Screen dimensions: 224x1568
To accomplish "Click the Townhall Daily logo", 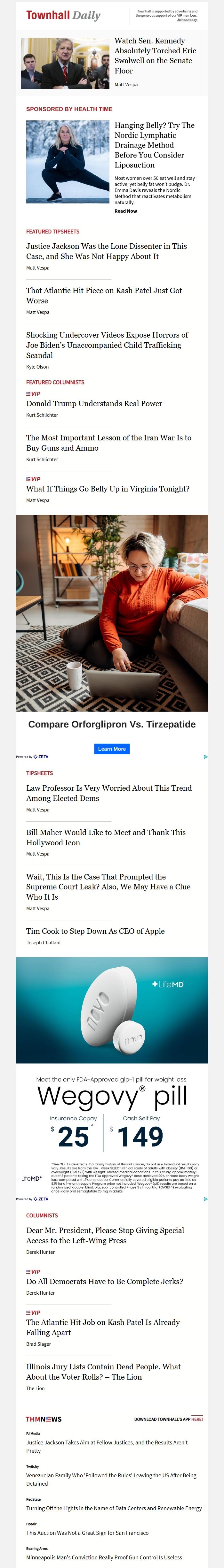I will click(x=63, y=16).
